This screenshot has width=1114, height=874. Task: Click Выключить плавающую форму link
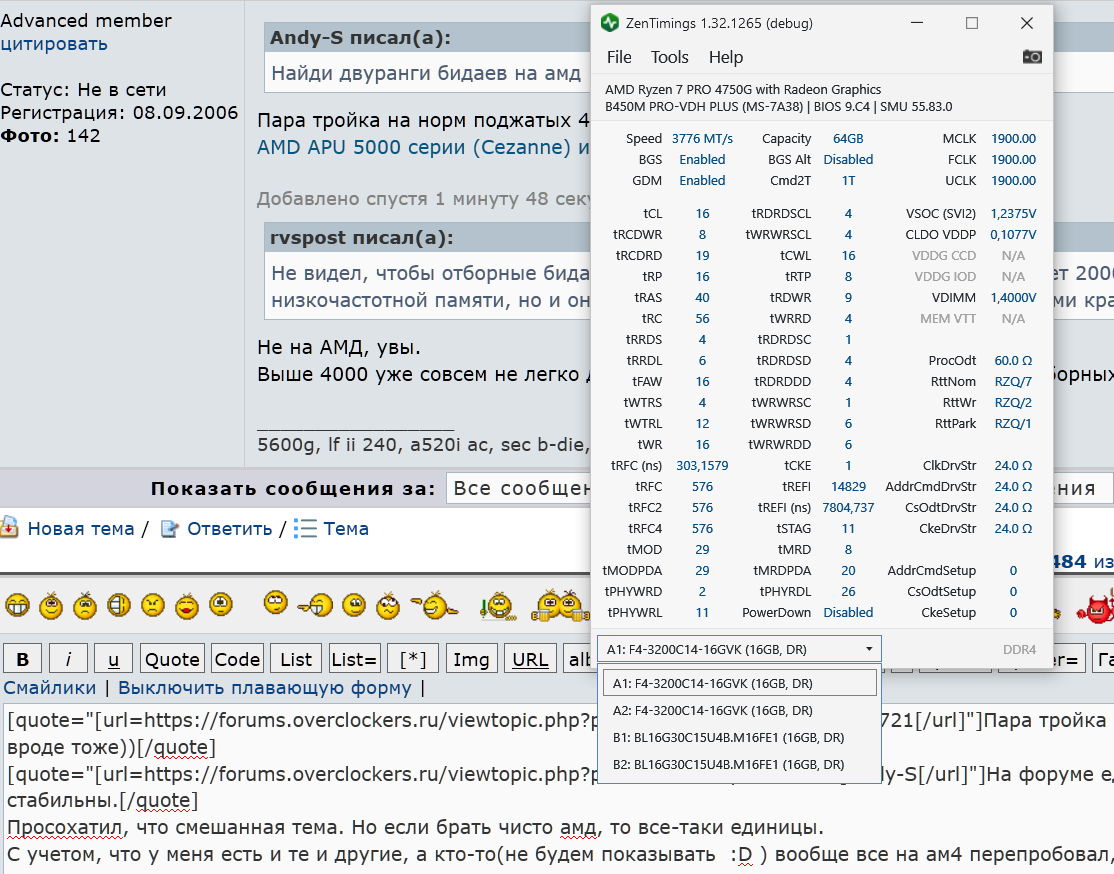coord(264,688)
